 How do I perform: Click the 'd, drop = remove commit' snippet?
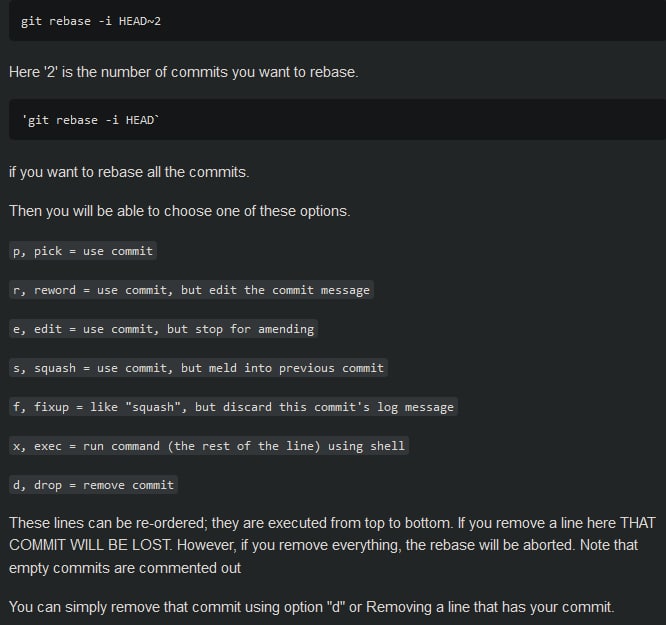[93, 485]
